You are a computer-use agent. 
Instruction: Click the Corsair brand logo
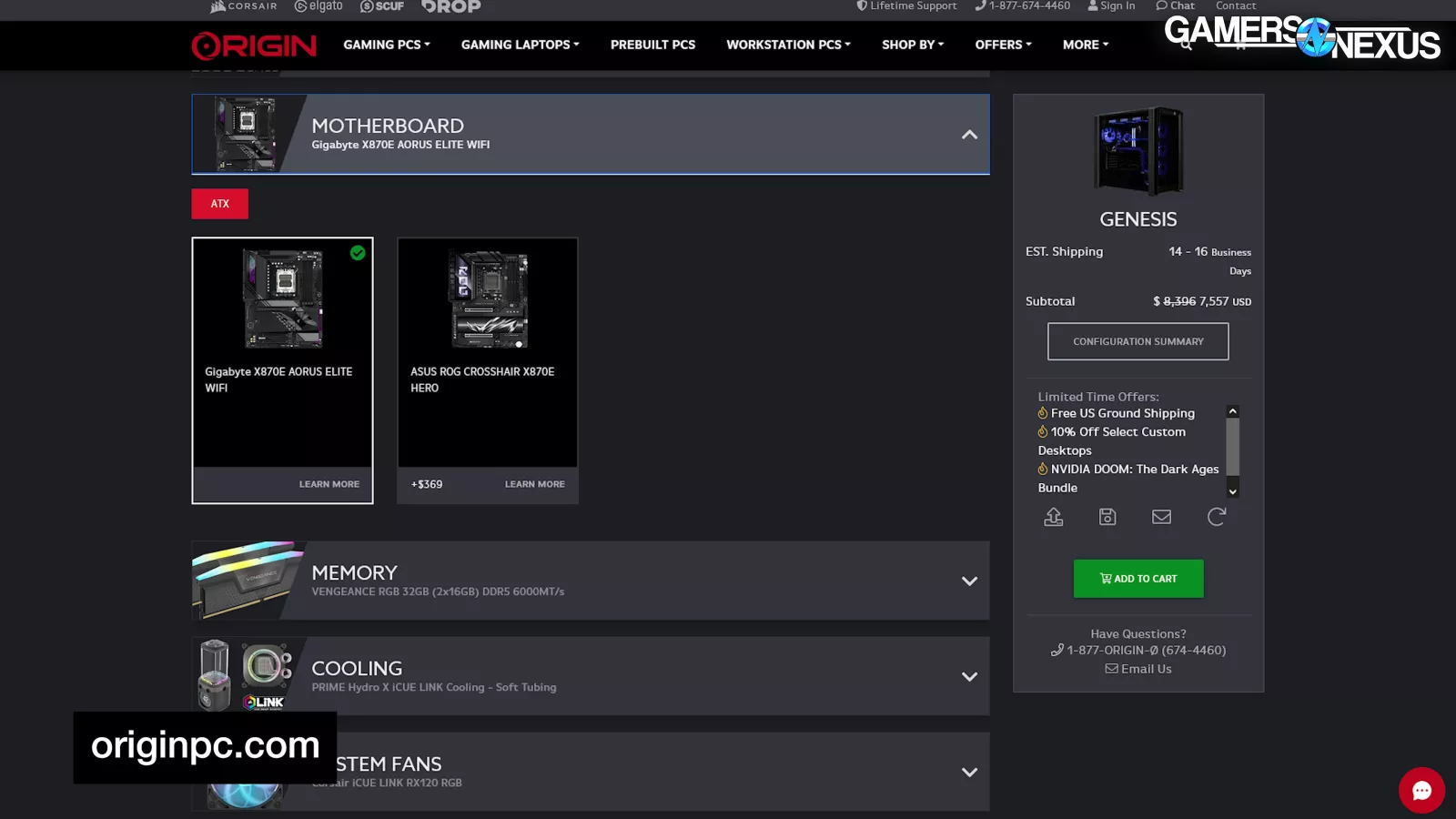(243, 6)
